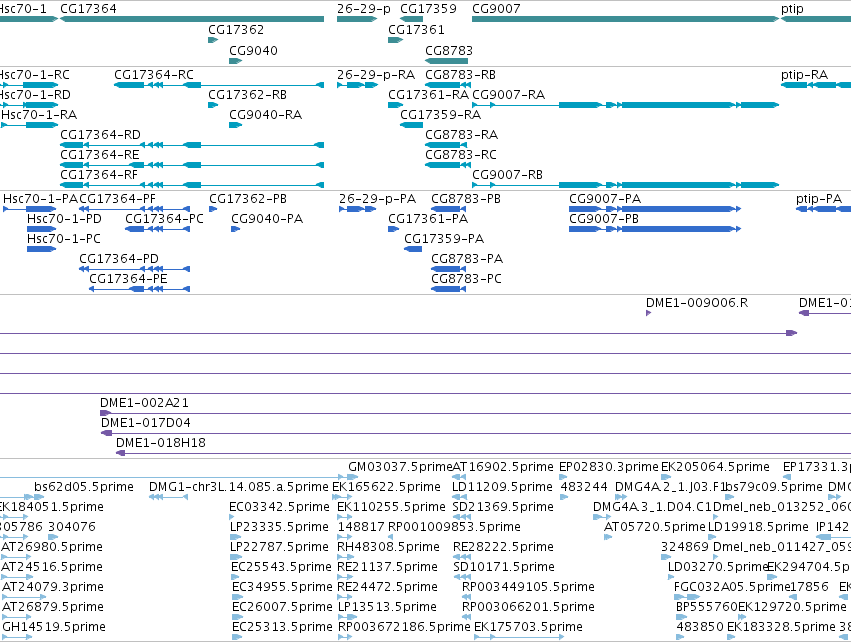Click transcript label CG17359-RA
The width and height of the screenshot is (851, 642).
(x=440, y=115)
